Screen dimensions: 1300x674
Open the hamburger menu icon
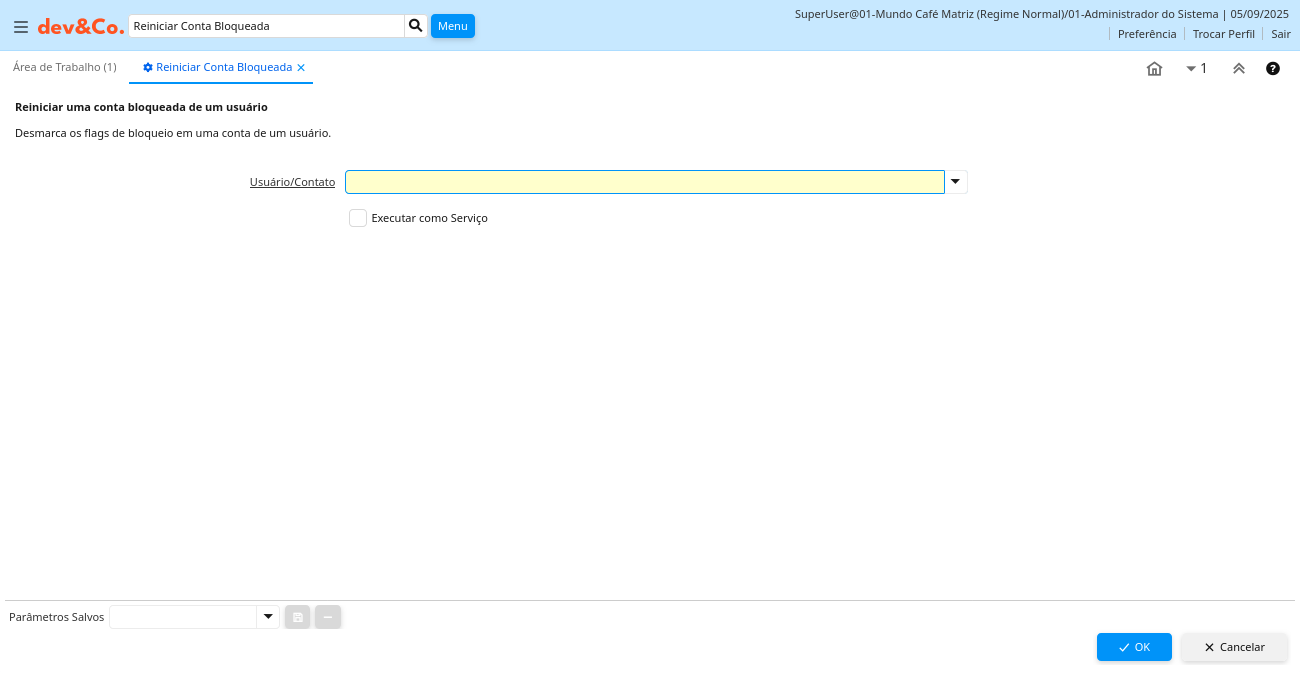point(21,27)
